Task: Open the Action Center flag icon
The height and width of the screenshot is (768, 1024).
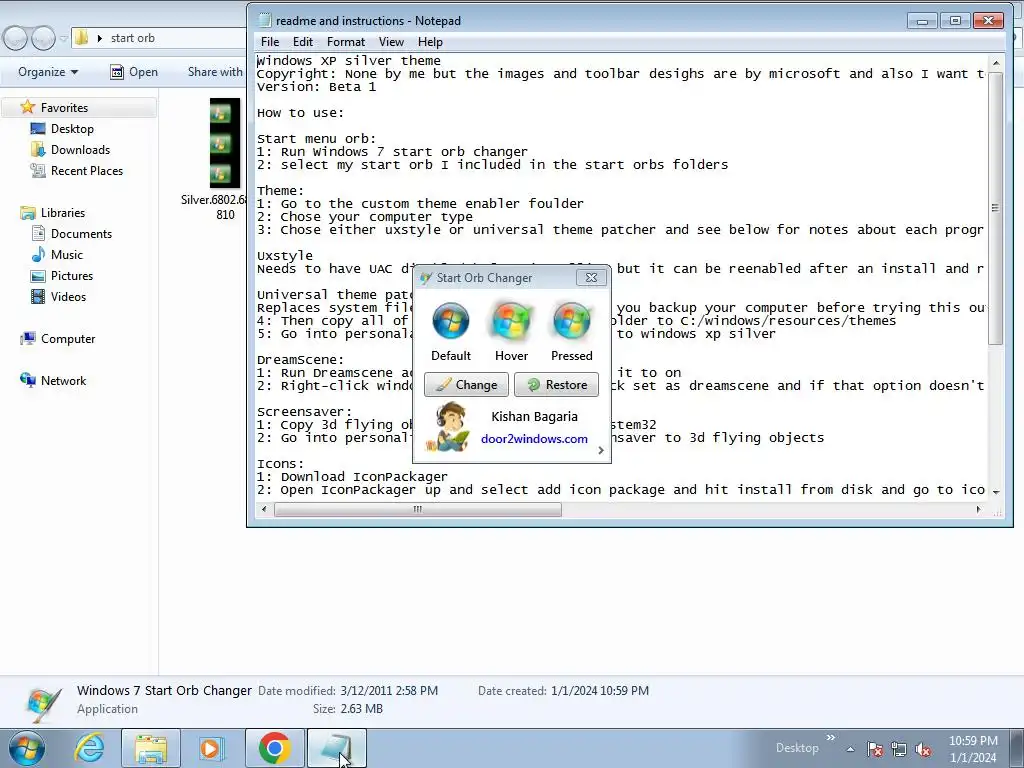Action: 875,749
